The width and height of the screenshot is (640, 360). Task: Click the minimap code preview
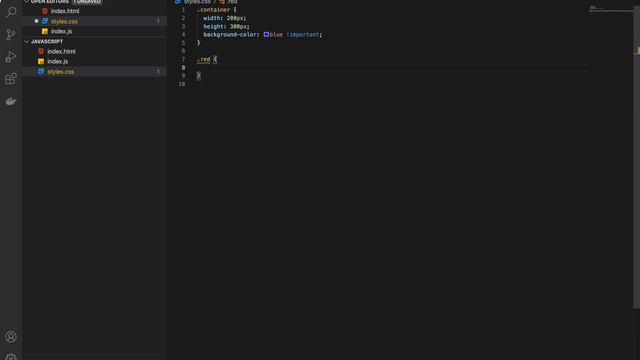click(611, 9)
